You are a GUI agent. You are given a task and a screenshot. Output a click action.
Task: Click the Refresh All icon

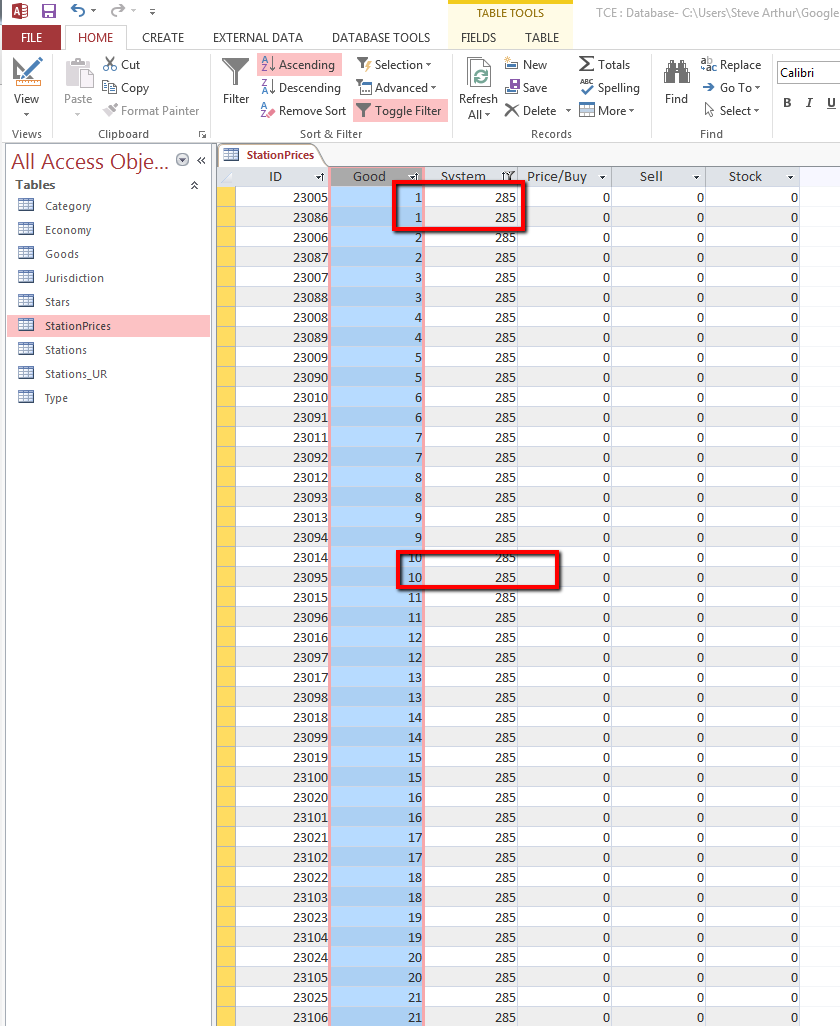point(480,75)
